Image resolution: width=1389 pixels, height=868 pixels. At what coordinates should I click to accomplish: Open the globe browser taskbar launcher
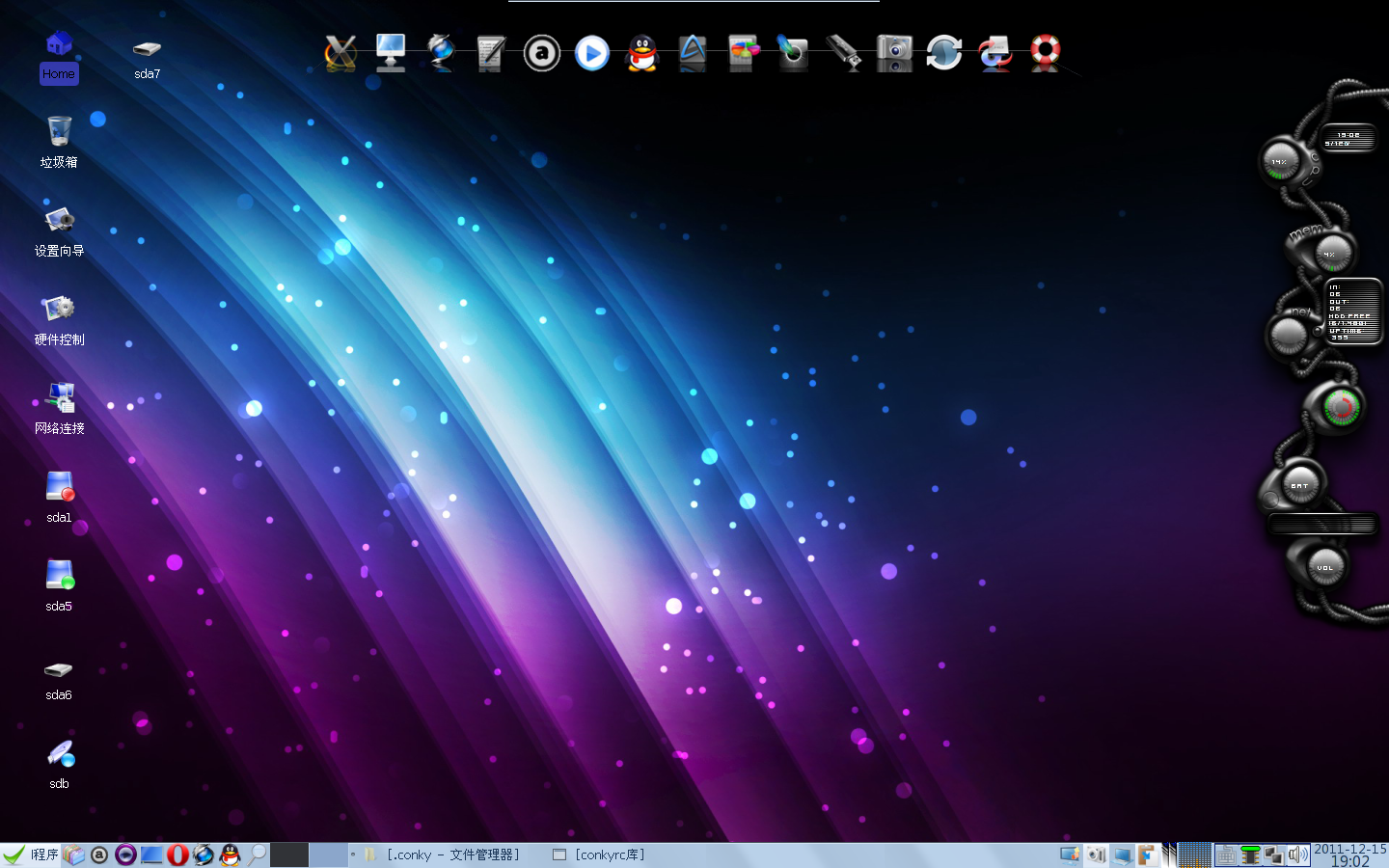(x=204, y=854)
